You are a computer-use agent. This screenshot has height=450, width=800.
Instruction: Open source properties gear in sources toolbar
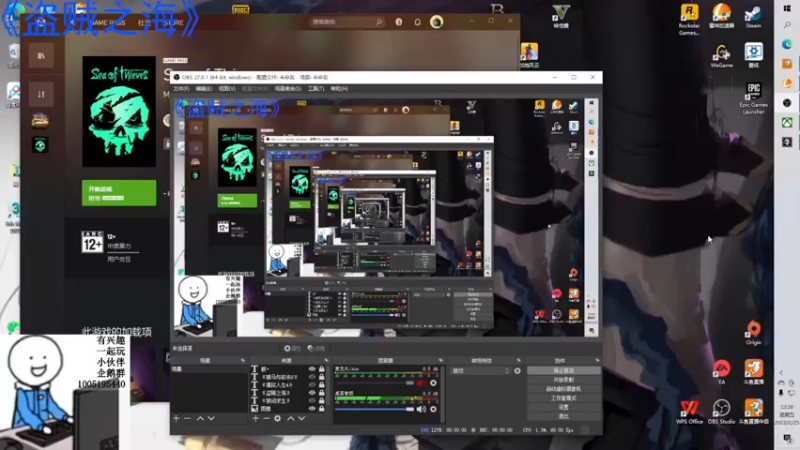[278, 418]
